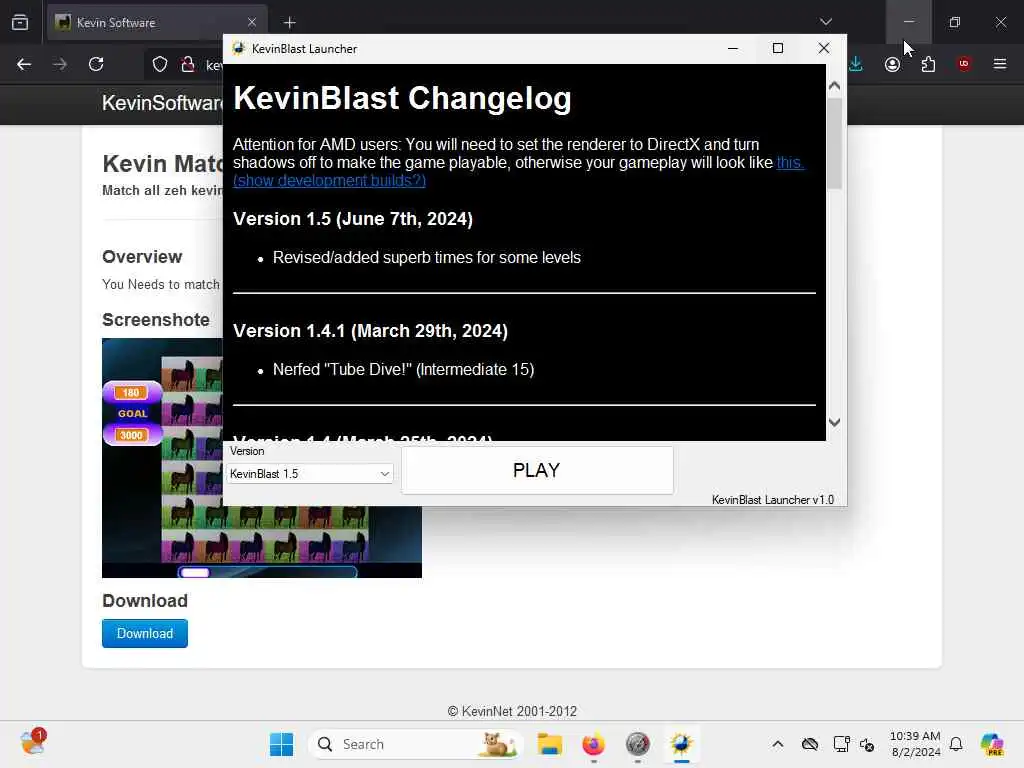Click the network display tray icon
Image resolution: width=1024 pixels, height=768 pixels.
(841, 744)
